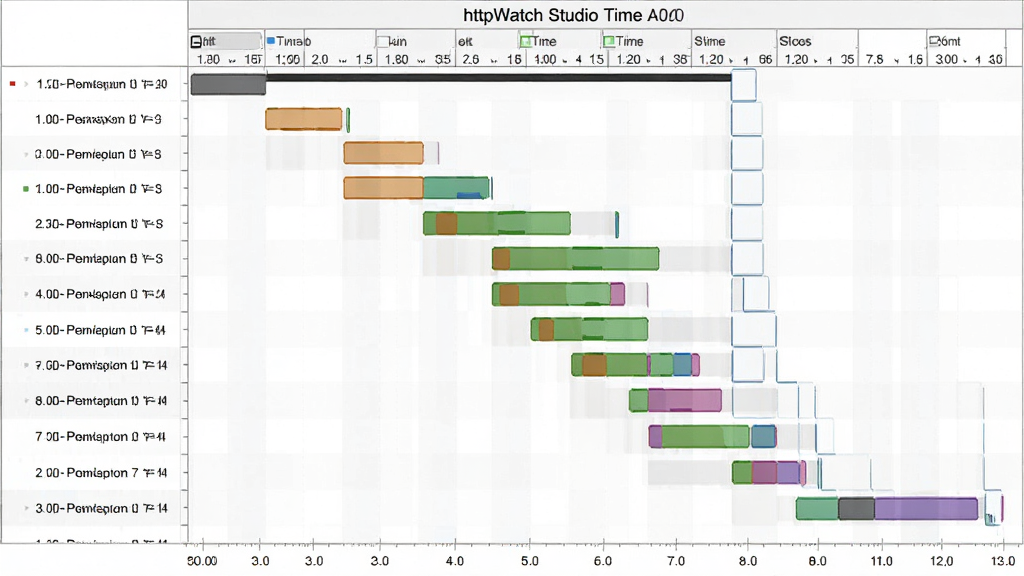This screenshot has height=576, width=1024.
Task: Click the blue square icon beside 'Timab' header
Action: (270, 41)
